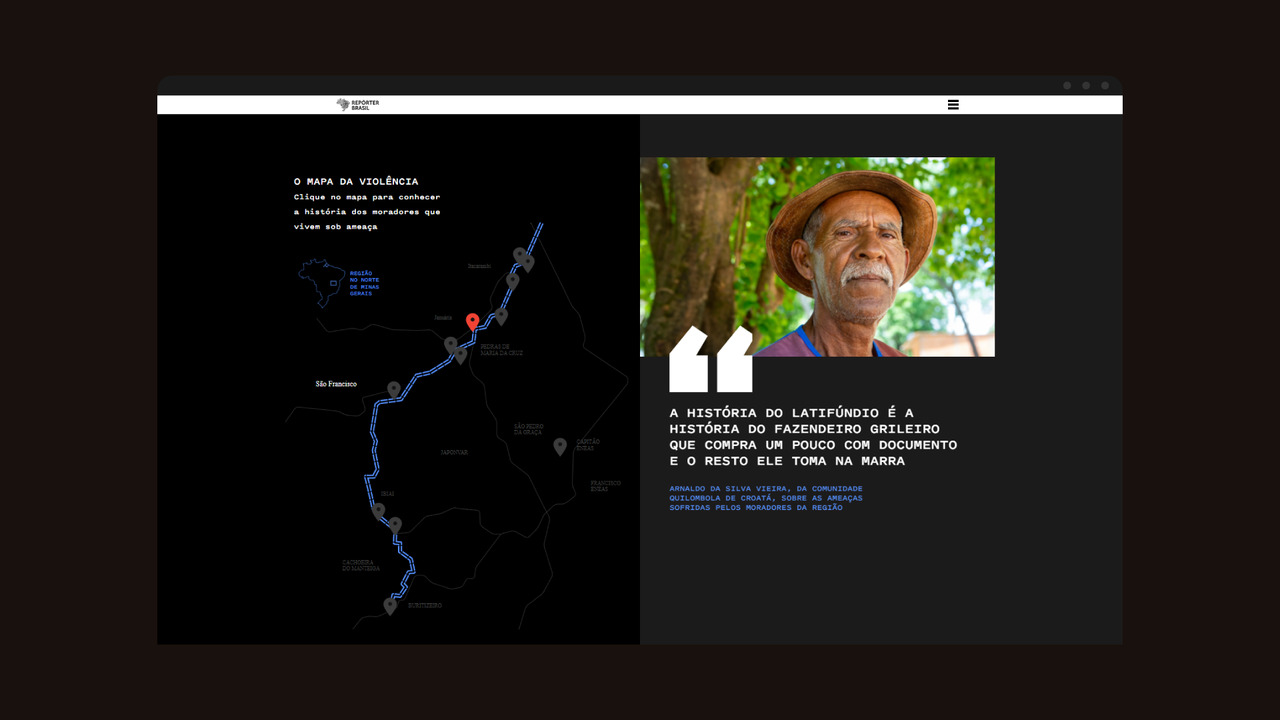Click the map pin at Ibiaí
The width and height of the screenshot is (1280, 720).
click(379, 511)
